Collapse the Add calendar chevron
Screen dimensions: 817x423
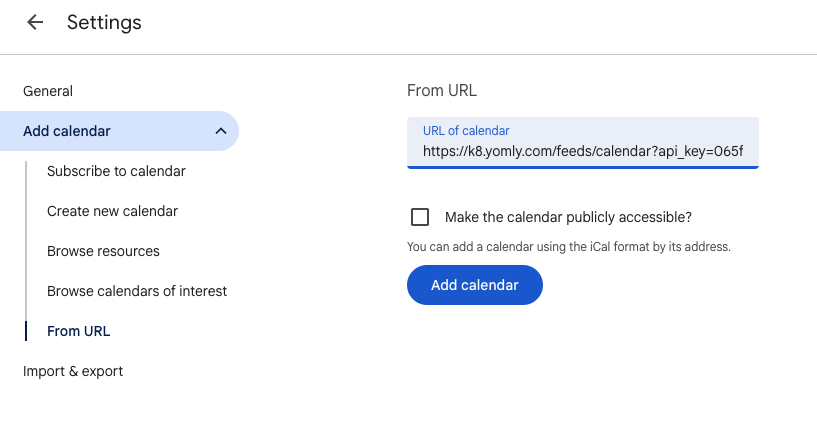tap(220, 131)
